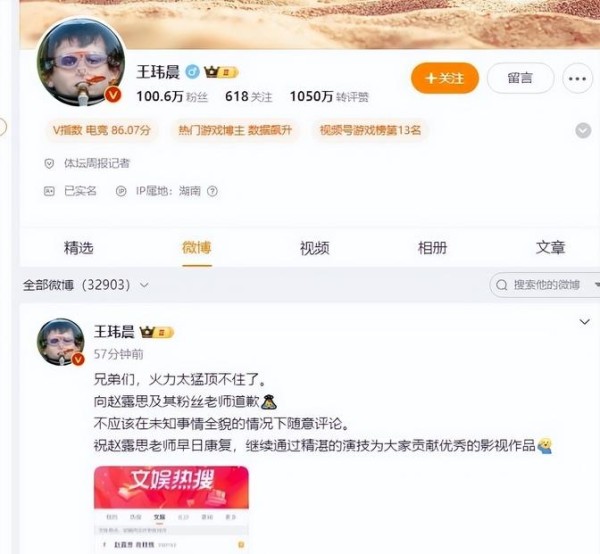This screenshot has height=554, width=600.
Task: Expand the 全部微博 (32903) filter dropdown
Action: (86, 285)
